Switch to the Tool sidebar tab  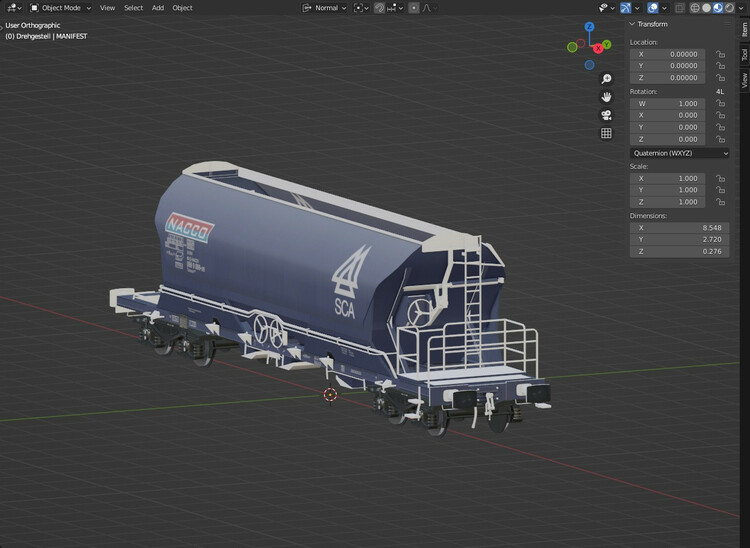tap(744, 54)
